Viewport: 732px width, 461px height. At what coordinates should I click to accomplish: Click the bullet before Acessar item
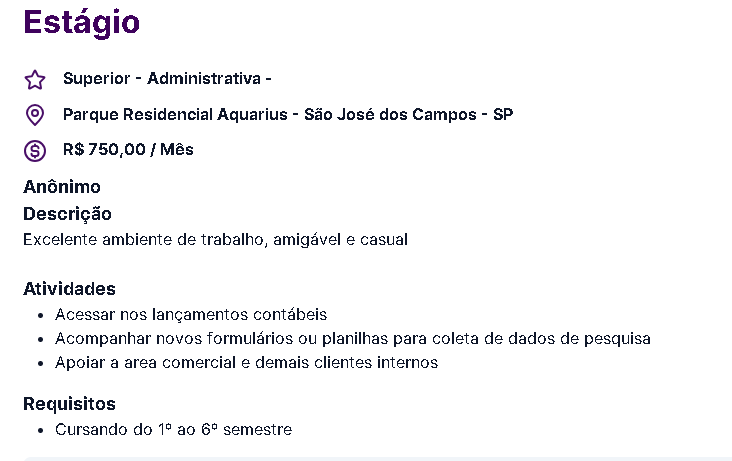point(41,316)
